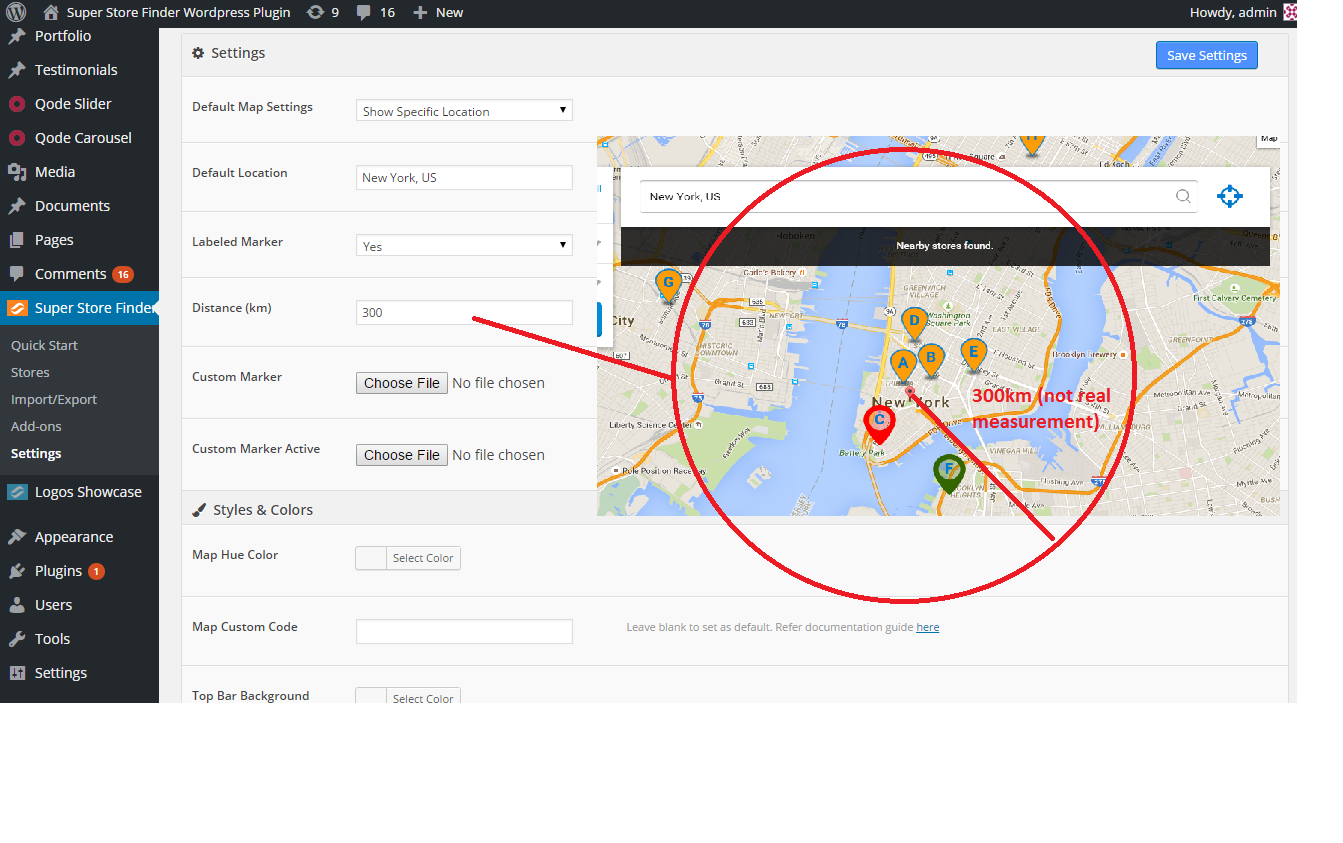Click the Plugins update badge showing 1
This screenshot has width=1343, height=843.
pos(96,571)
